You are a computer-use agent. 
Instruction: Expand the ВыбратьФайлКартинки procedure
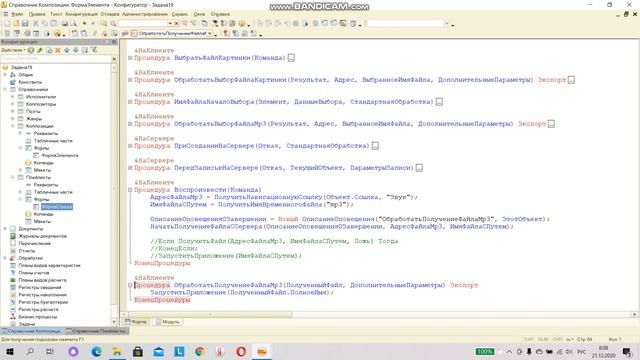(130, 58)
